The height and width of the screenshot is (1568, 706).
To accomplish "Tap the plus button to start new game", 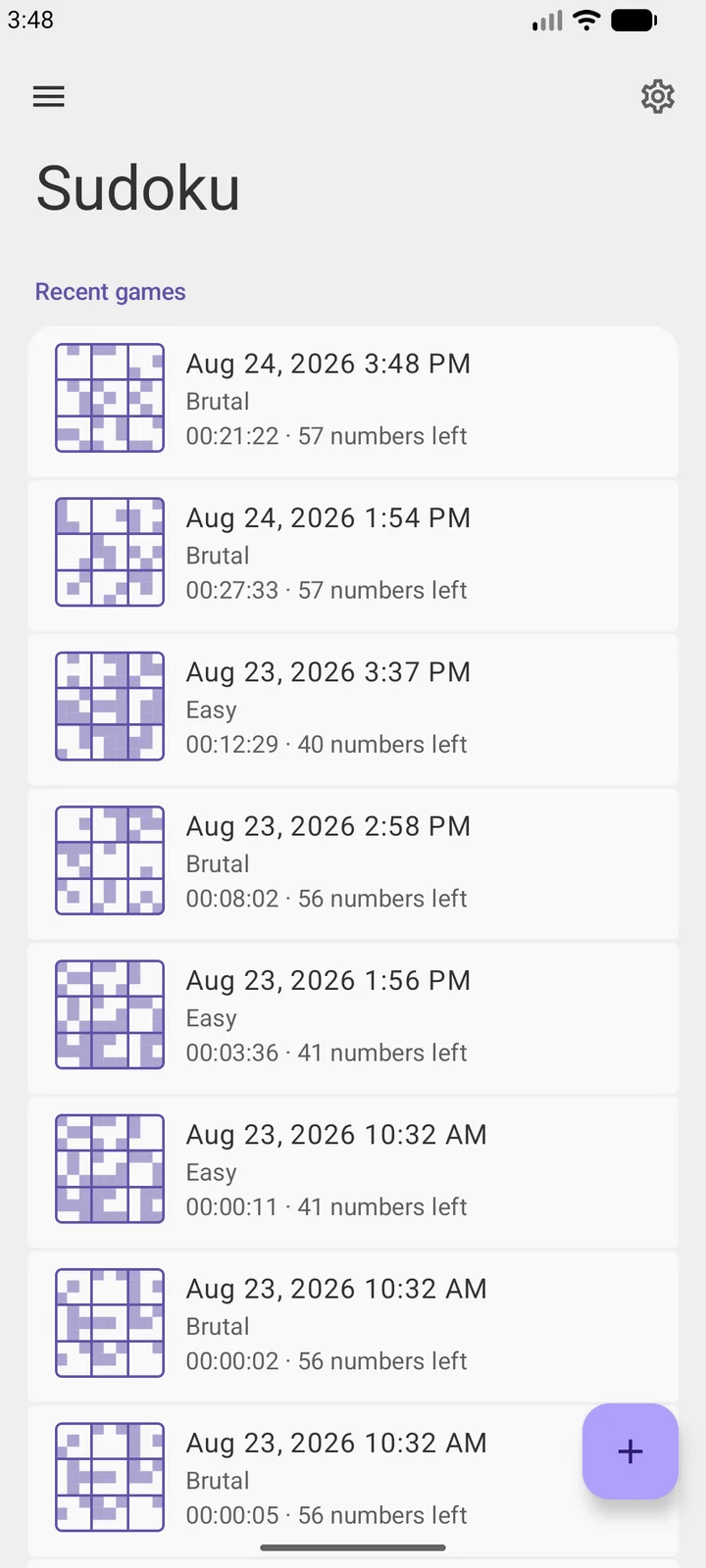I will 630,1451.
